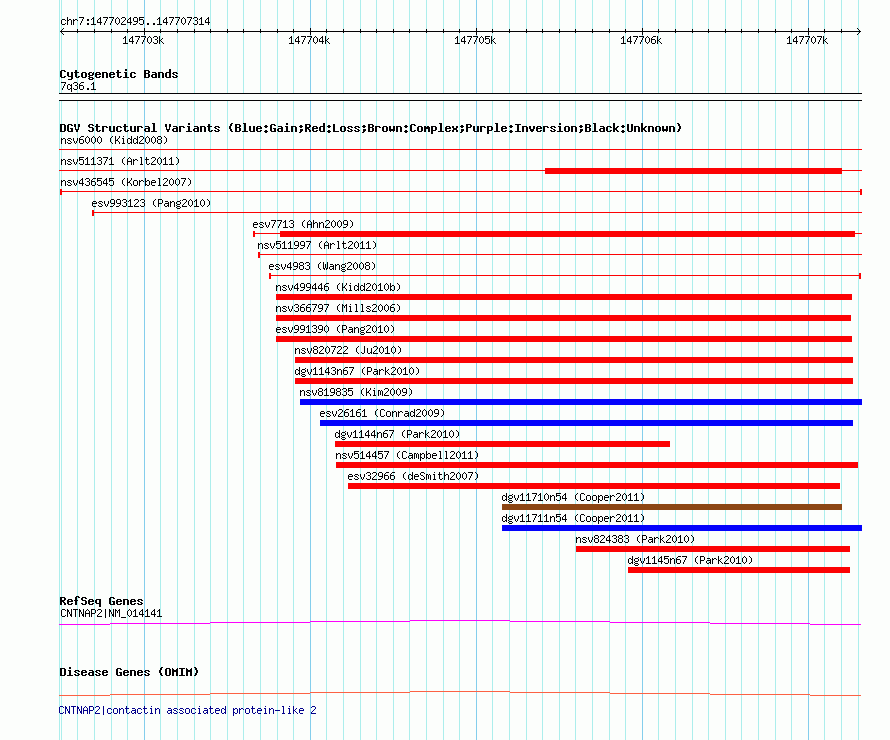Click the red loss bar for dgv1143n67
The height and width of the screenshot is (740, 890).
coord(574,381)
